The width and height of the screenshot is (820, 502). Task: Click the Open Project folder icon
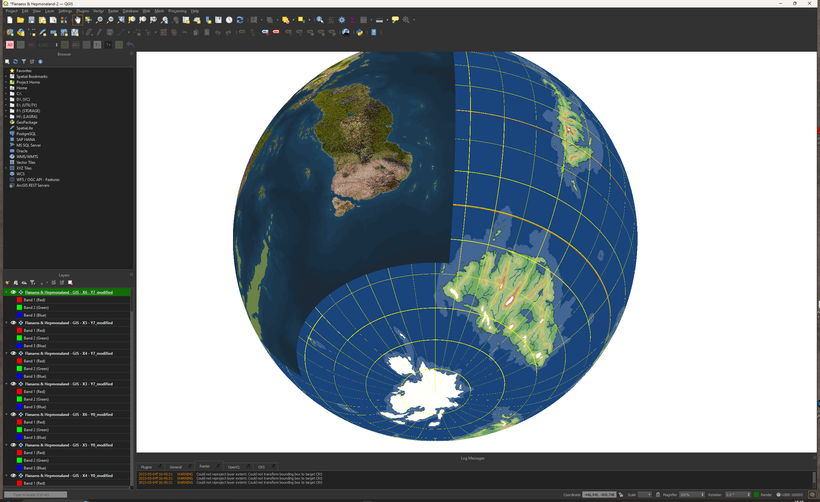pyautogui.click(x=20, y=20)
